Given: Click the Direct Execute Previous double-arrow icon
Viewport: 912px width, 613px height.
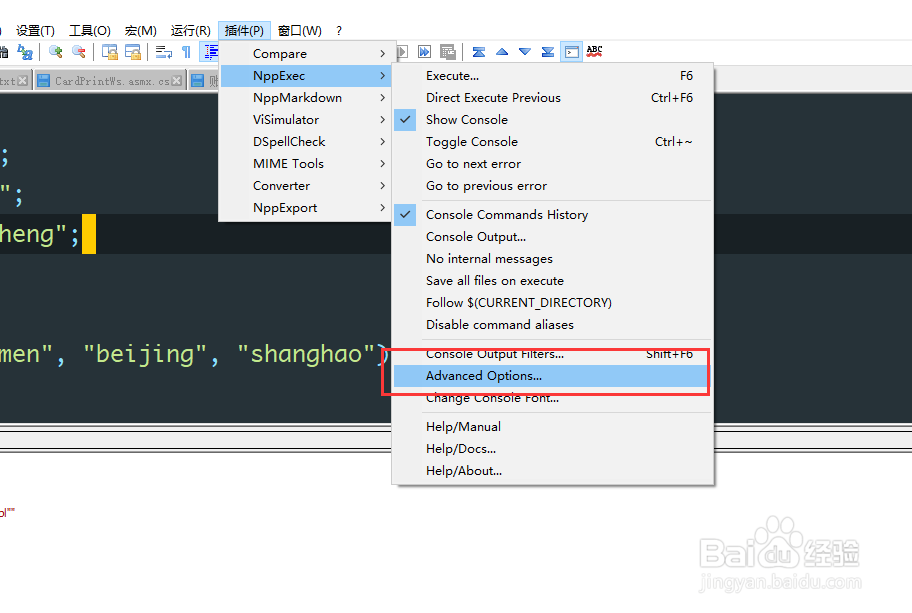Looking at the screenshot, I should click(x=424, y=51).
